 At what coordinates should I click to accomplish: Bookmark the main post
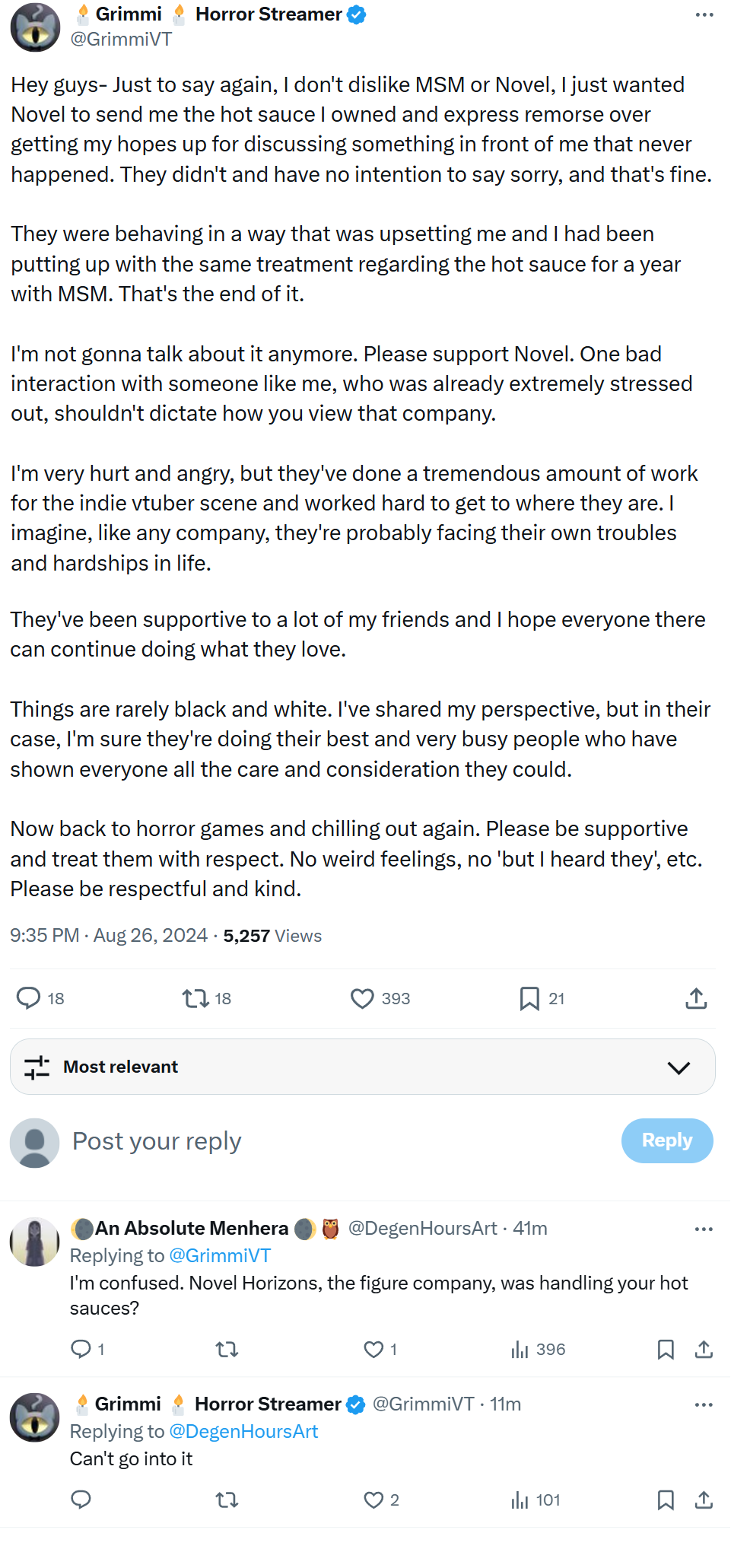pos(529,998)
